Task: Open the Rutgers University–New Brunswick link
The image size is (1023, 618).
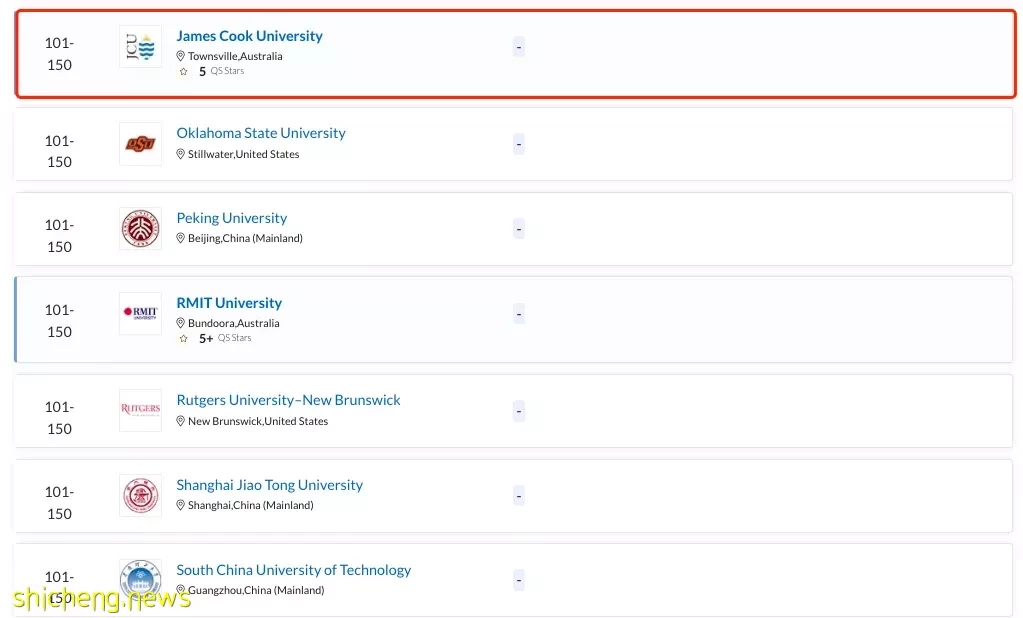Action: click(x=288, y=400)
